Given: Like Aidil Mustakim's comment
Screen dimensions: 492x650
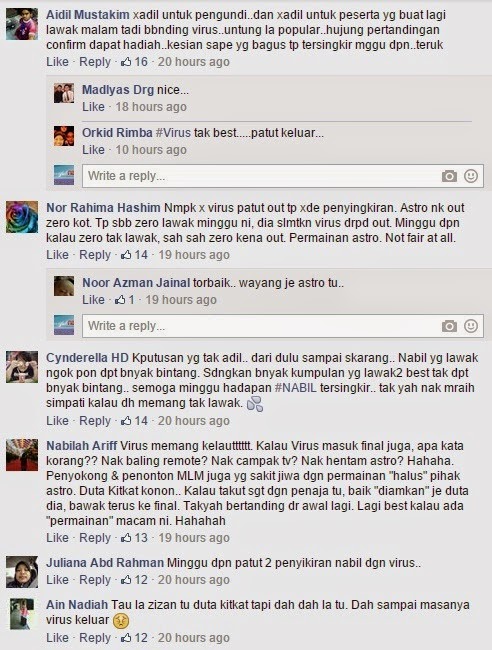Looking at the screenshot, I should [57, 62].
